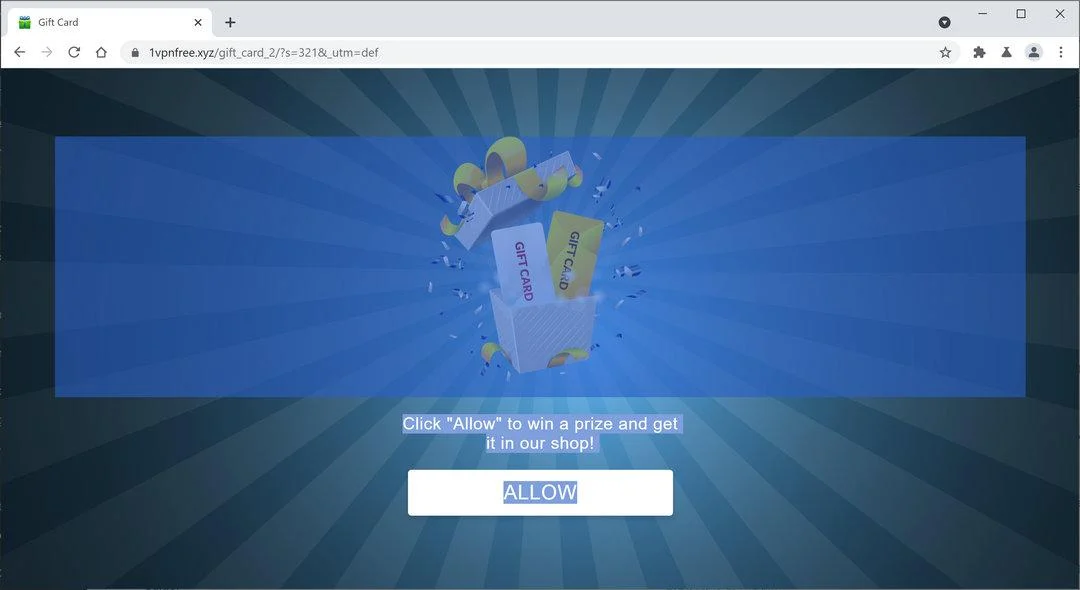
Task: Click the Gift Card tab favicon
Action: (25, 22)
